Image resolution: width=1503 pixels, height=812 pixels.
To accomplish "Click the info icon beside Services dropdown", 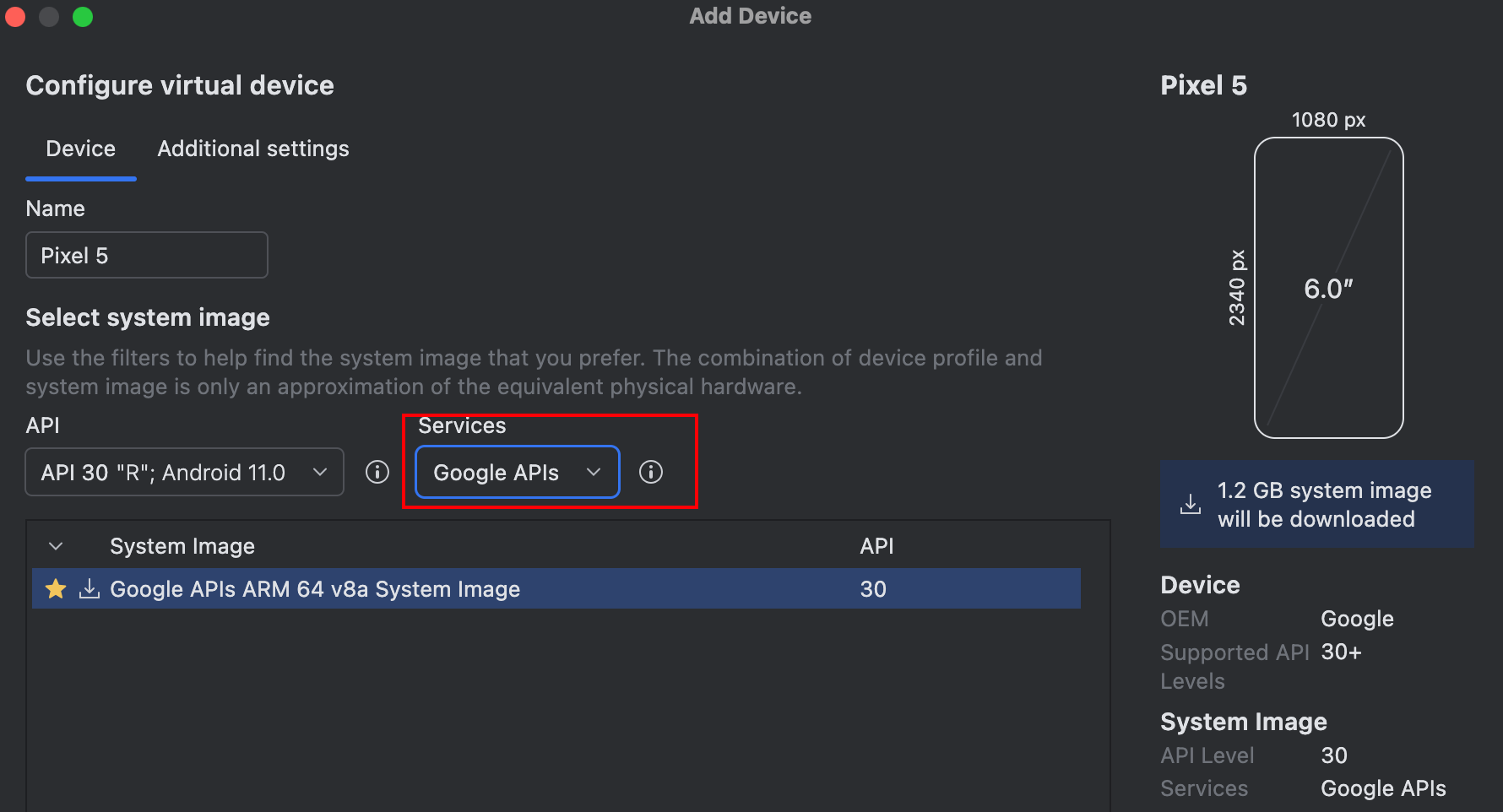I will tap(651, 472).
